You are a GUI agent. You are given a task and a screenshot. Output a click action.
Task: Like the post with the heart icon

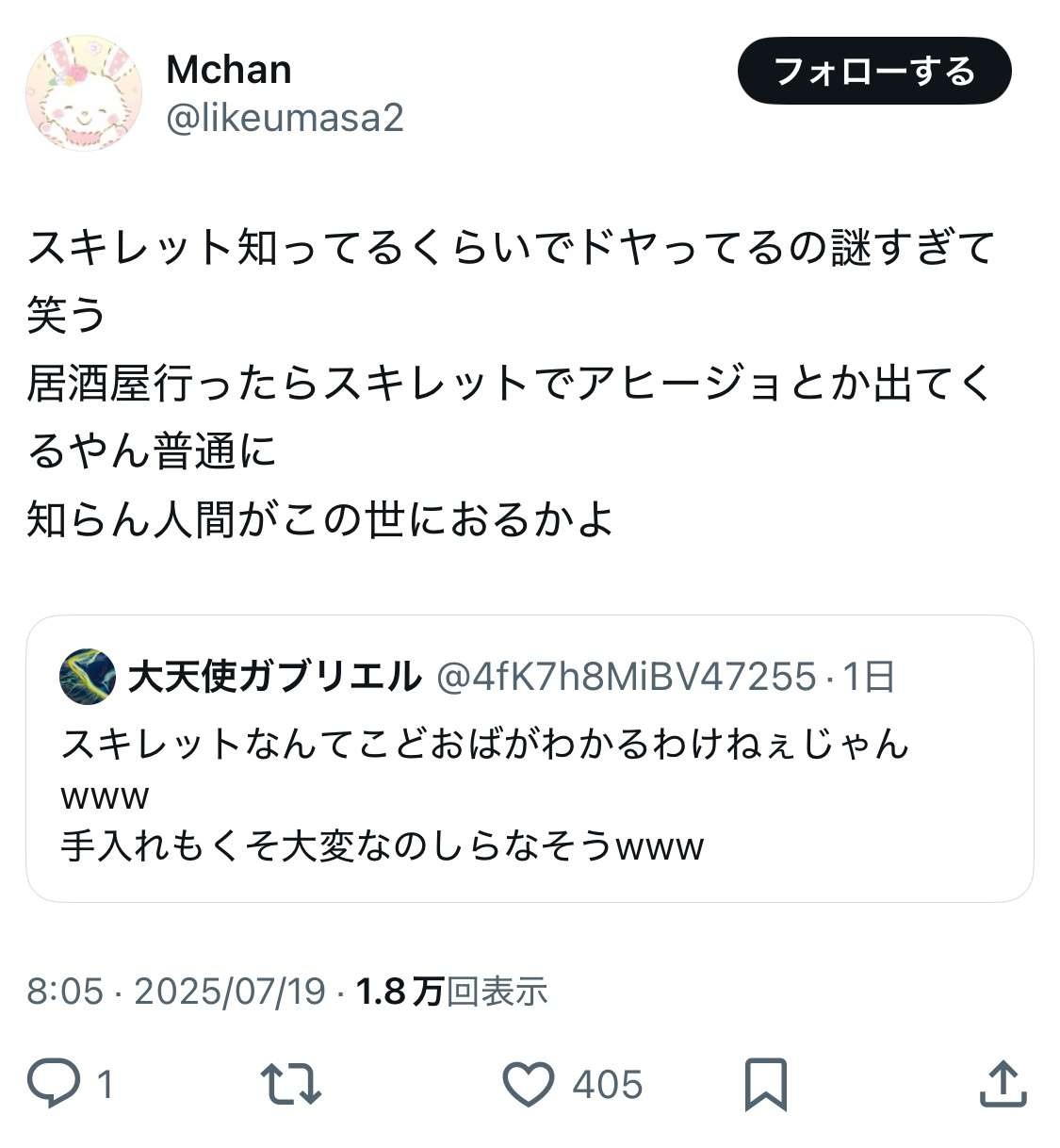(x=529, y=1083)
